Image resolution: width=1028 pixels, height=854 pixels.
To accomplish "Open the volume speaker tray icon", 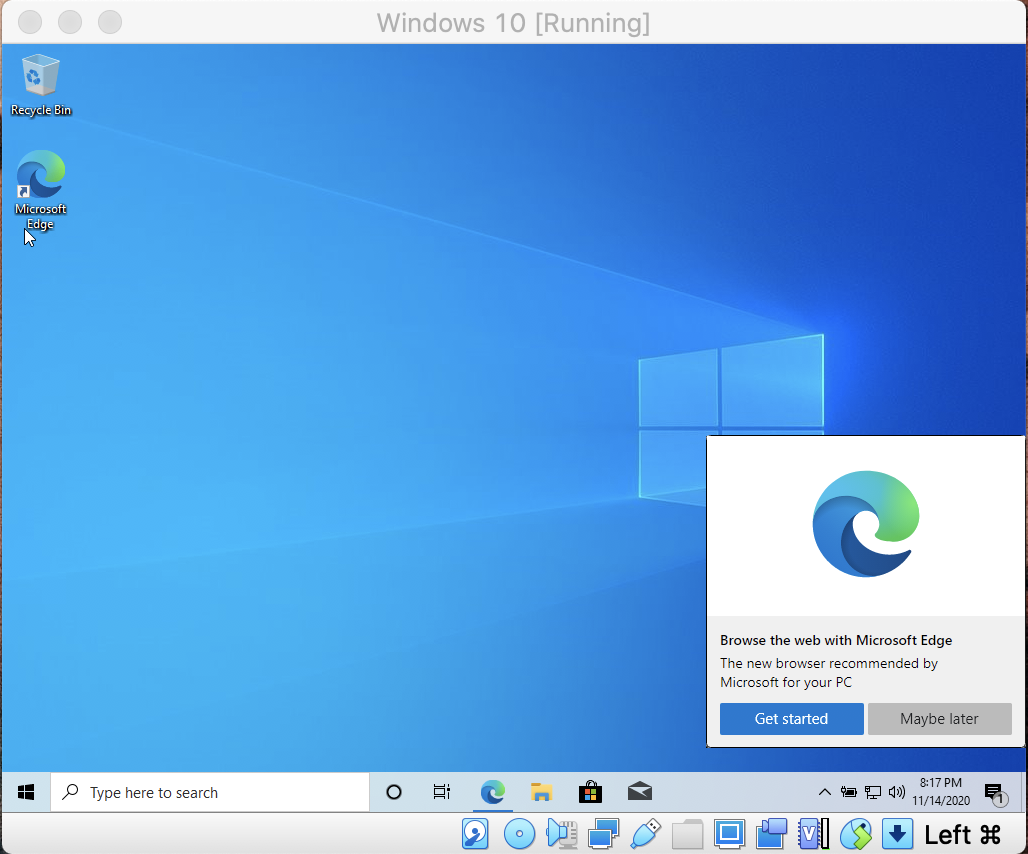I will [896, 792].
